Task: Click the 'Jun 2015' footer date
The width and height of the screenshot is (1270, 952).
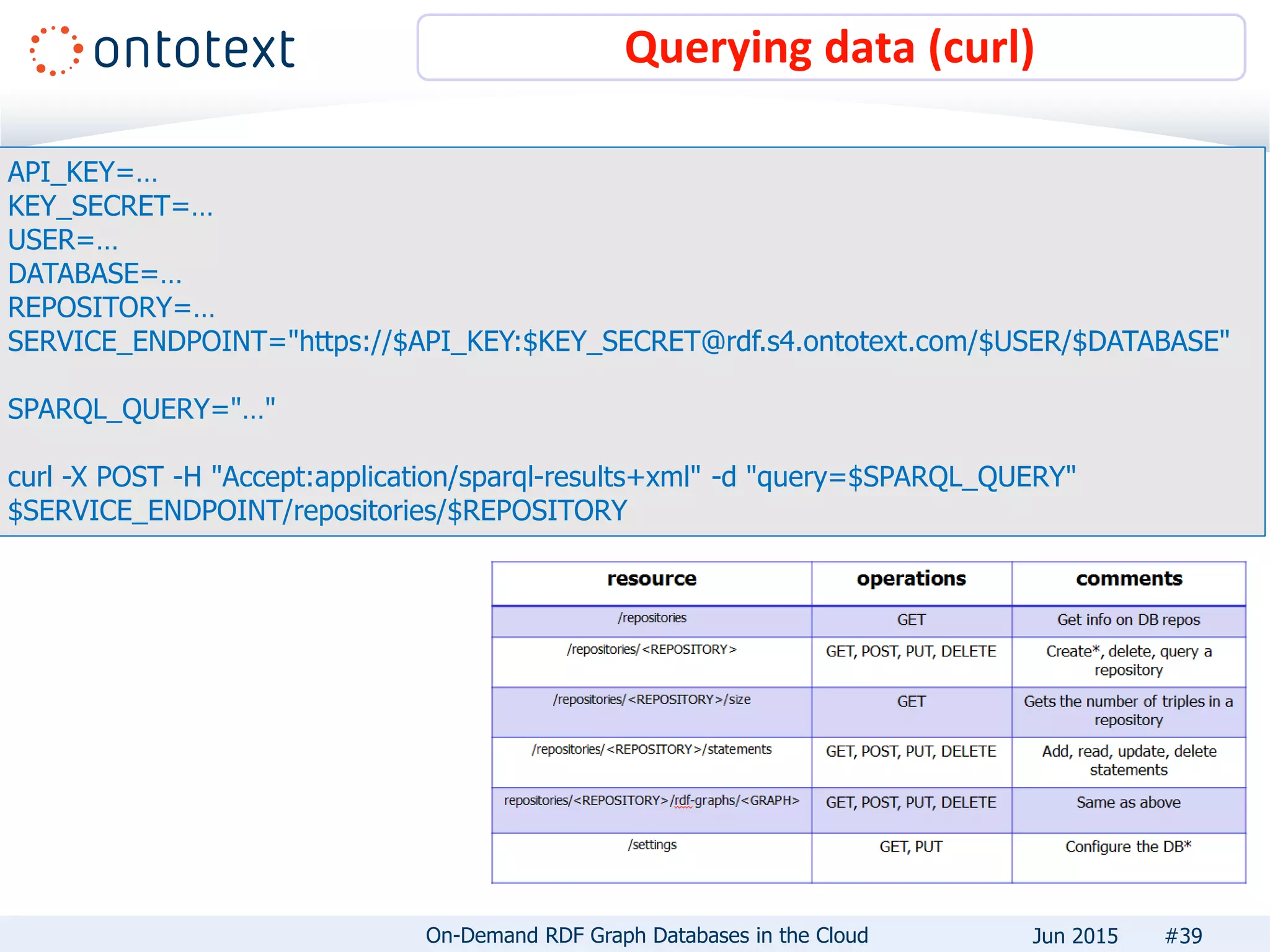Action: (x=1075, y=936)
